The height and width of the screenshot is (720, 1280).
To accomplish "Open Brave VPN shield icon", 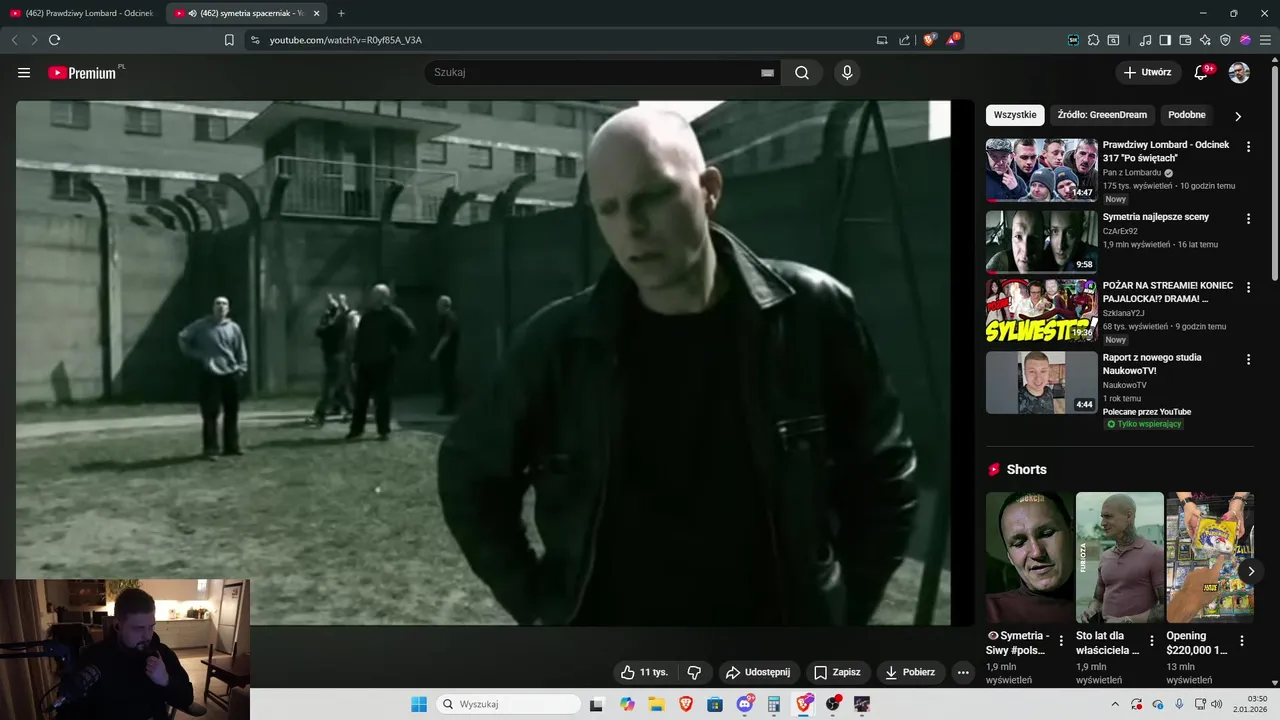I will [1225, 40].
